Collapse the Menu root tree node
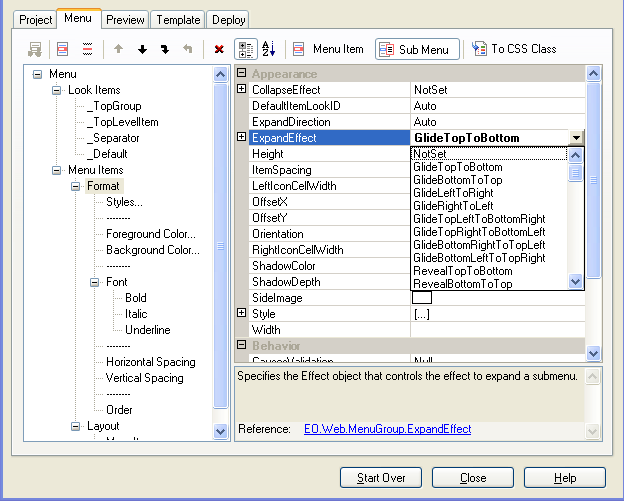 tap(37, 74)
